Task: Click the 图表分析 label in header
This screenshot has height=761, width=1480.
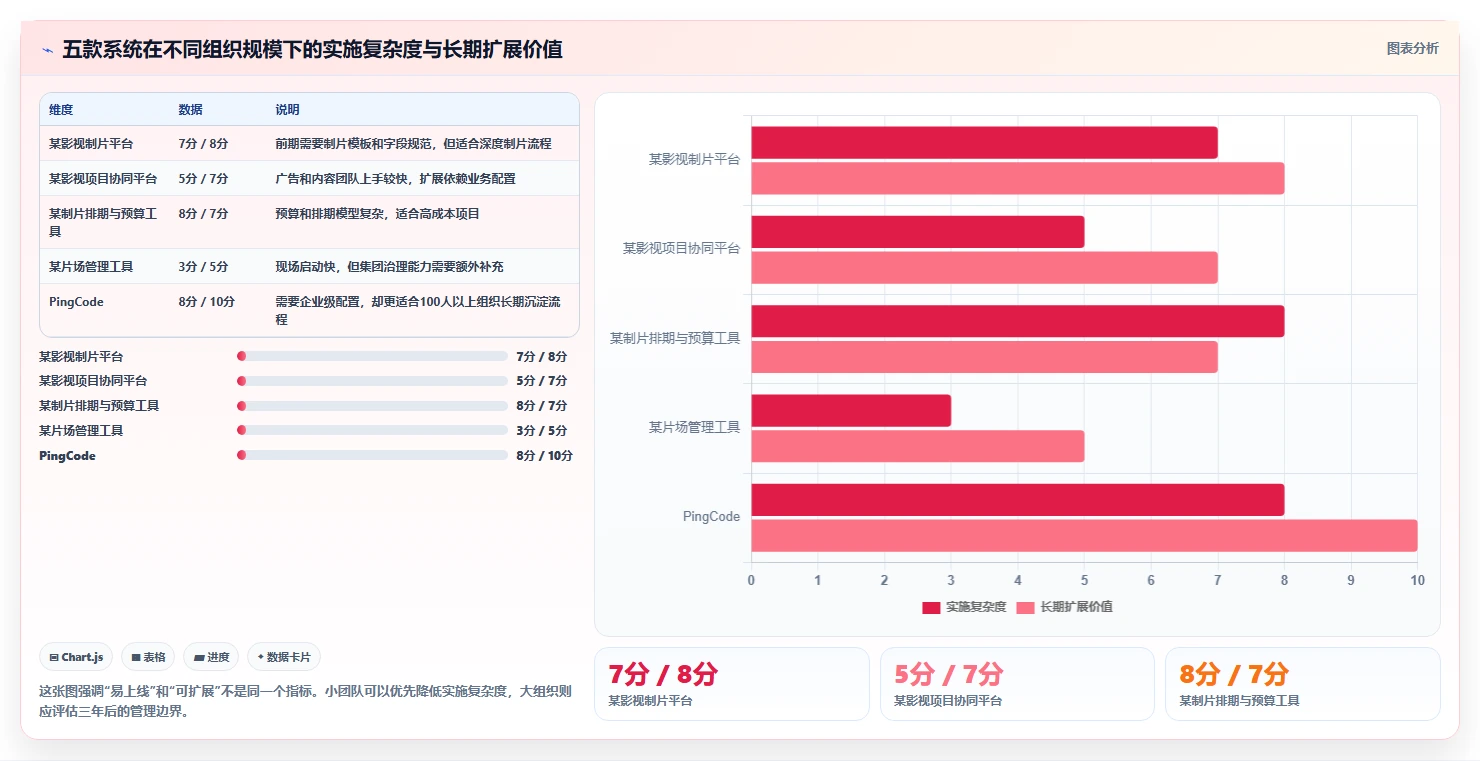Action: [1412, 48]
